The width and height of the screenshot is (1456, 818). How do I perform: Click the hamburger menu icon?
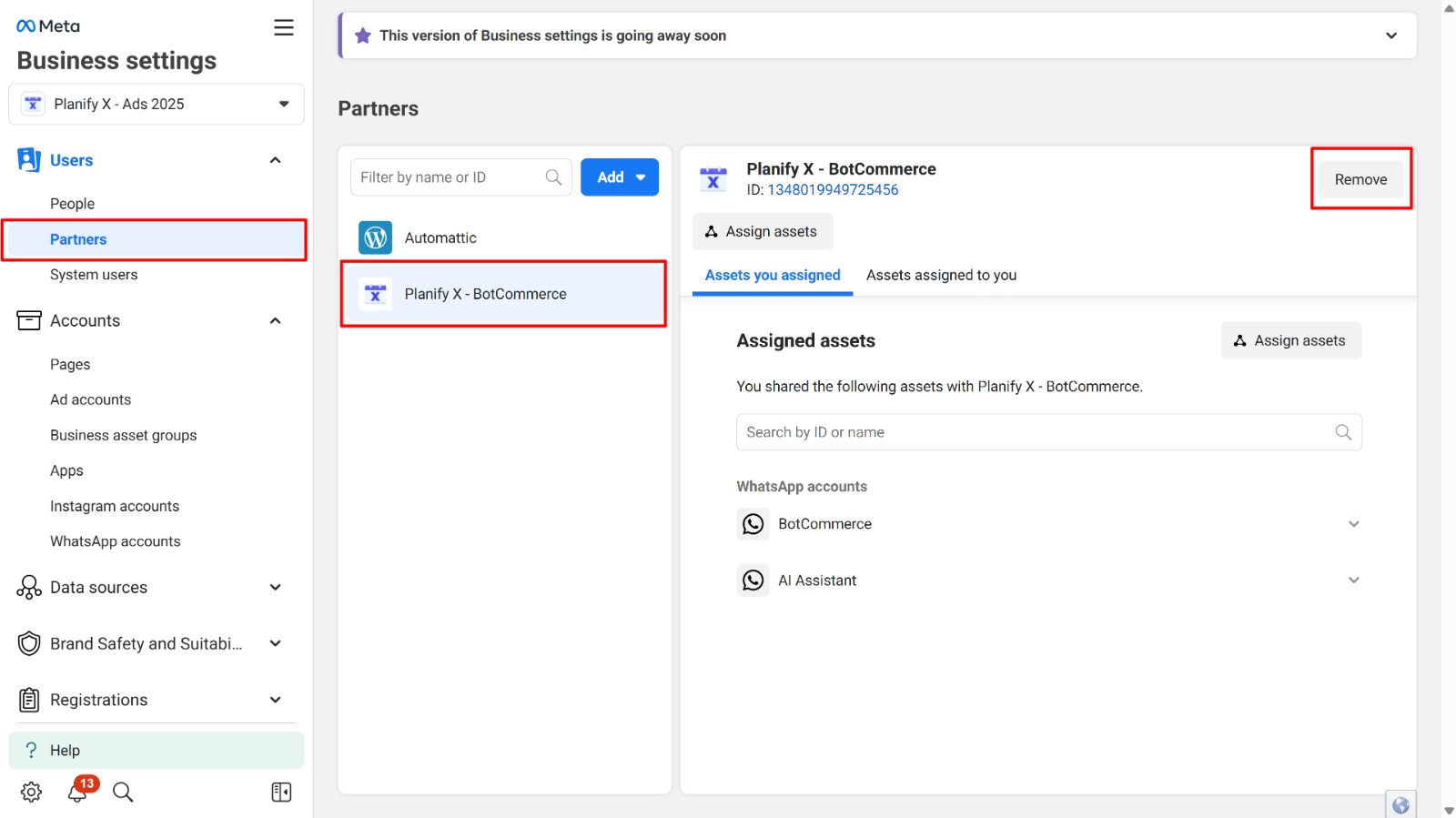284,27
